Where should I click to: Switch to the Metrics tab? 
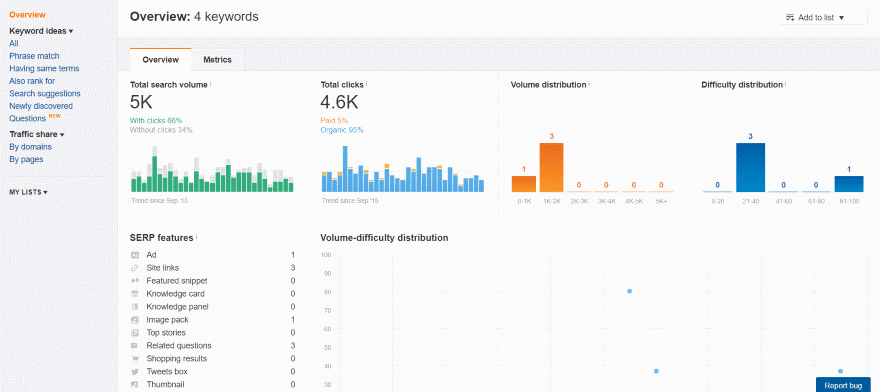pos(217,60)
